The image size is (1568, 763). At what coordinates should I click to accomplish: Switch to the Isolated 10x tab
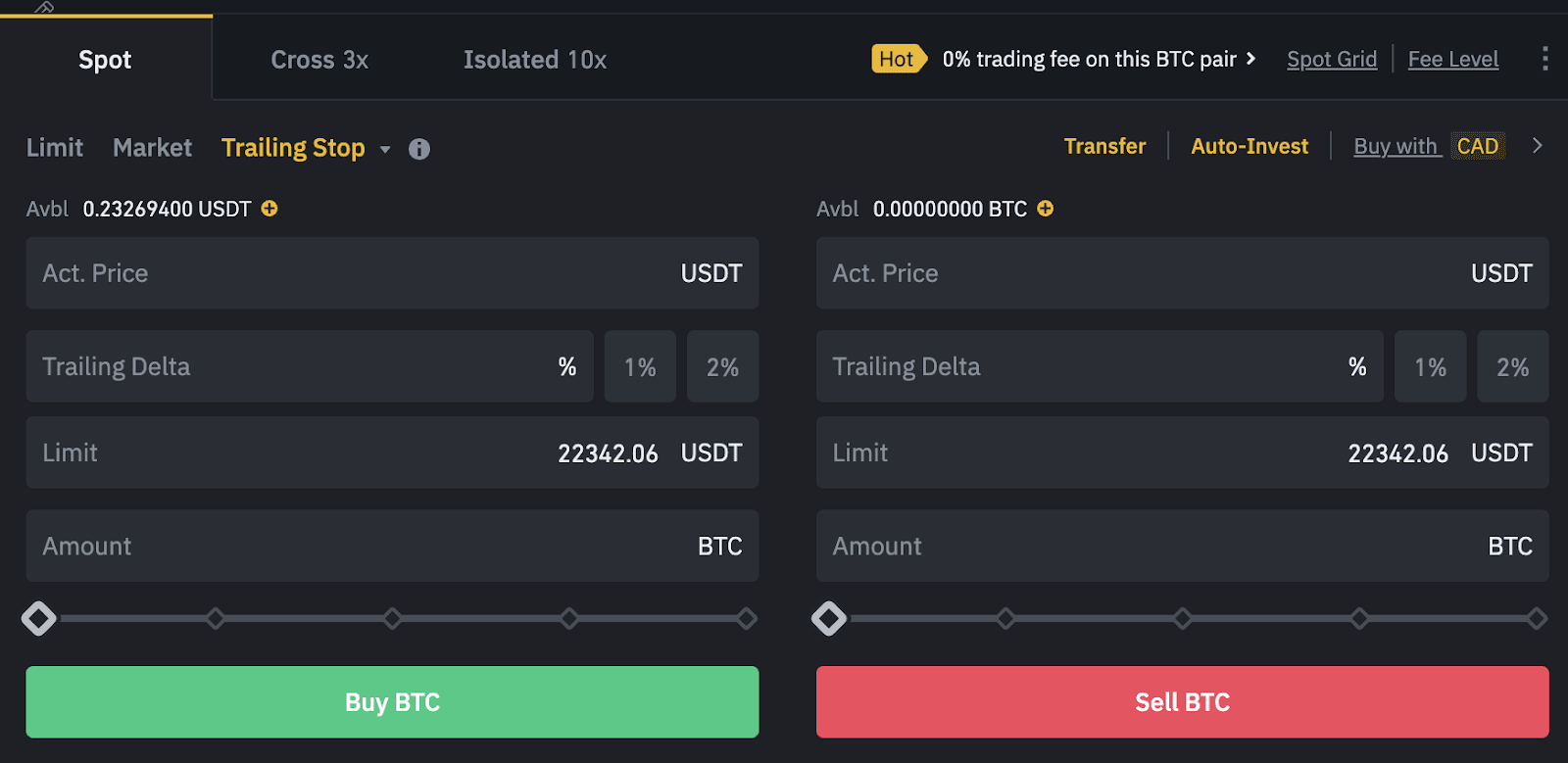coord(535,60)
